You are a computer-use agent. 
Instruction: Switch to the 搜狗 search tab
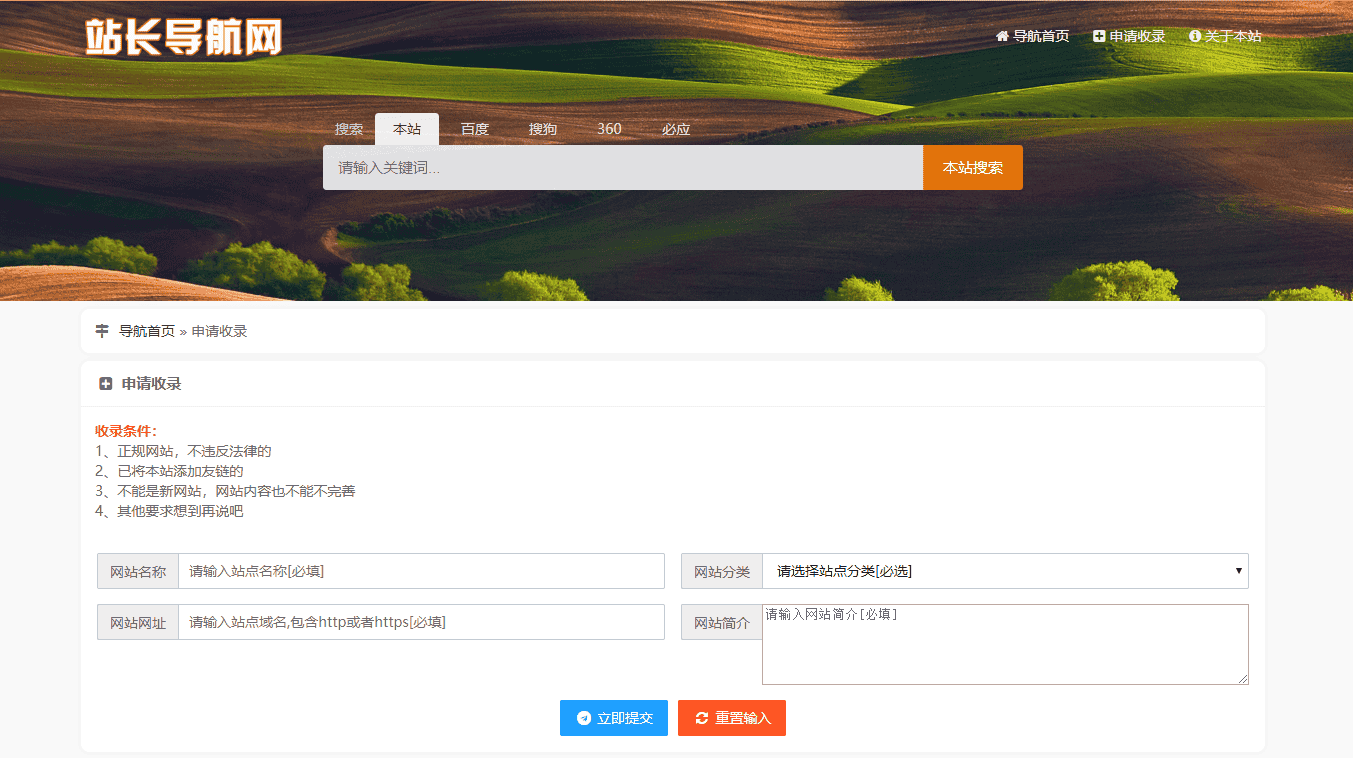(x=543, y=129)
